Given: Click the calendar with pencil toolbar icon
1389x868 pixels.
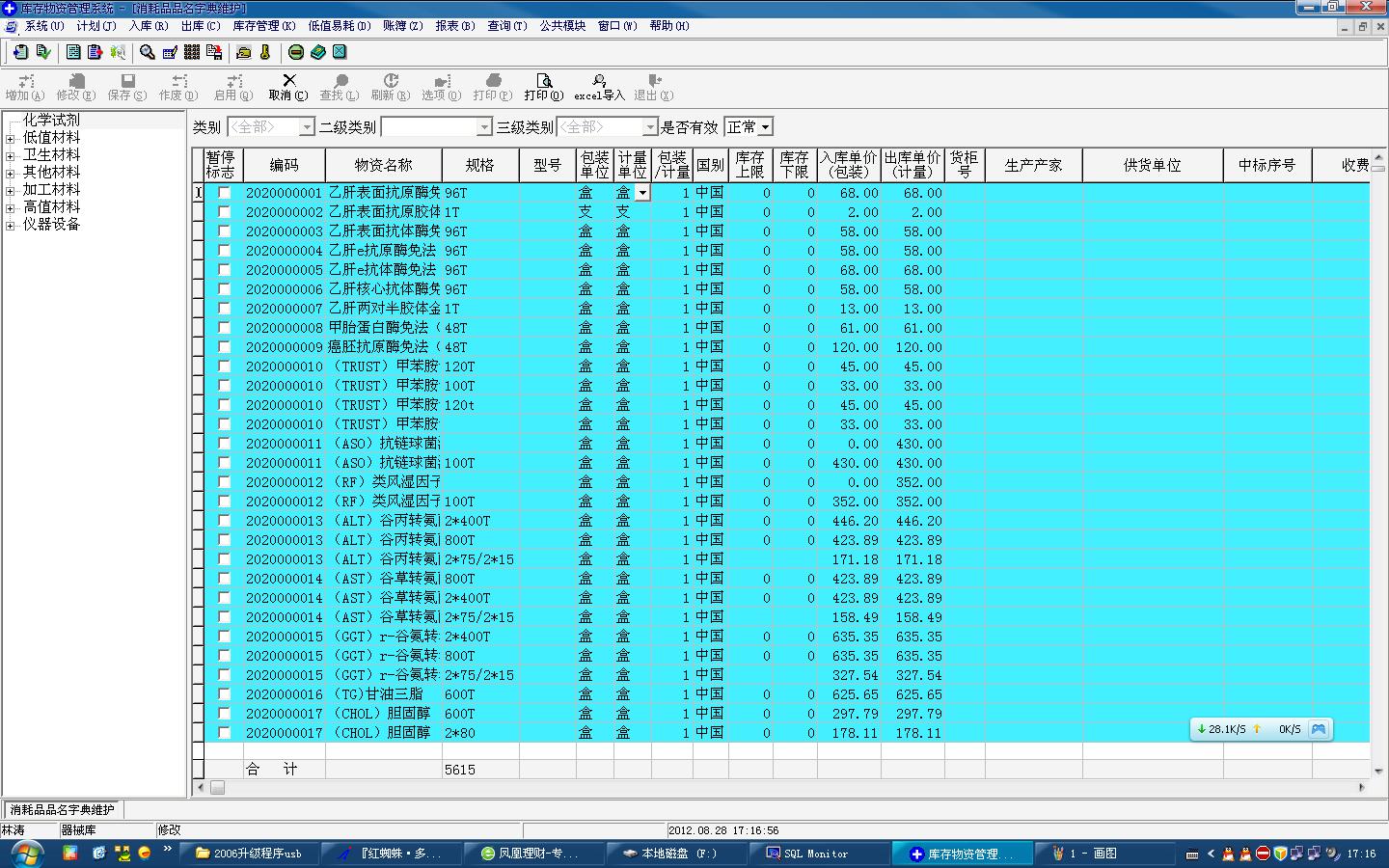Looking at the screenshot, I should 170,52.
